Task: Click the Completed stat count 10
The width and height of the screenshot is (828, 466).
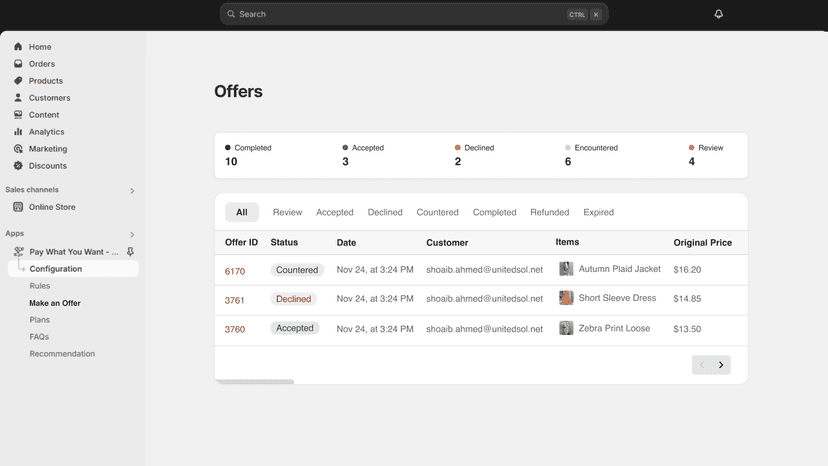Action: (x=231, y=162)
